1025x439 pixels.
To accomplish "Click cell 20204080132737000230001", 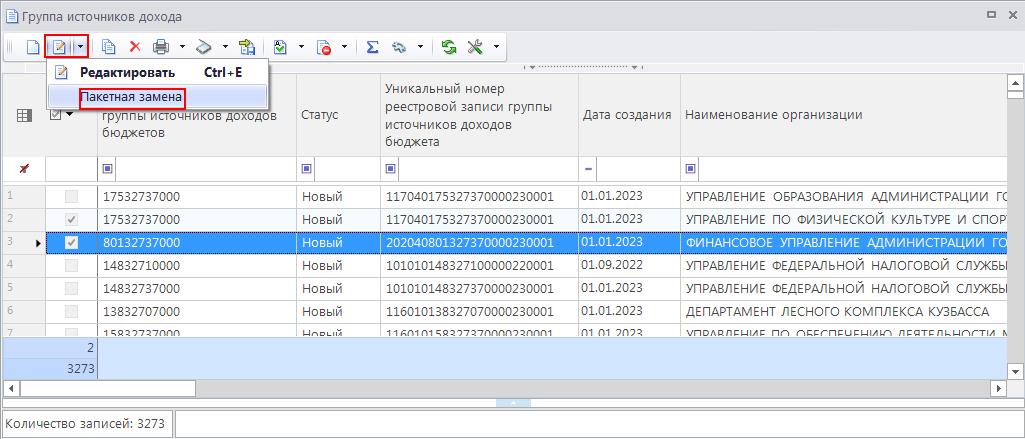I will click(x=479, y=243).
